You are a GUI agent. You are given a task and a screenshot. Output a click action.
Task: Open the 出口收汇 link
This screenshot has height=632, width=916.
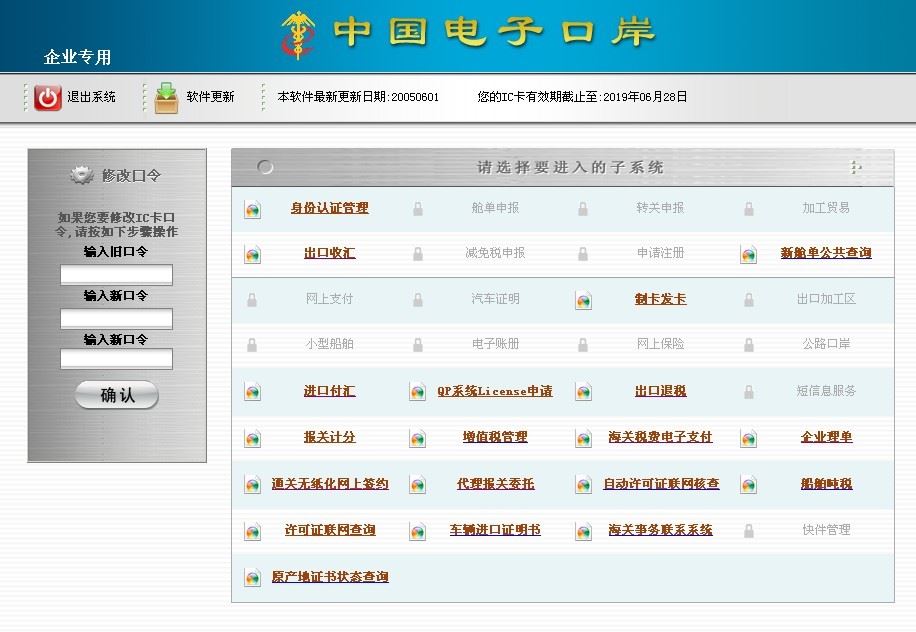(329, 253)
